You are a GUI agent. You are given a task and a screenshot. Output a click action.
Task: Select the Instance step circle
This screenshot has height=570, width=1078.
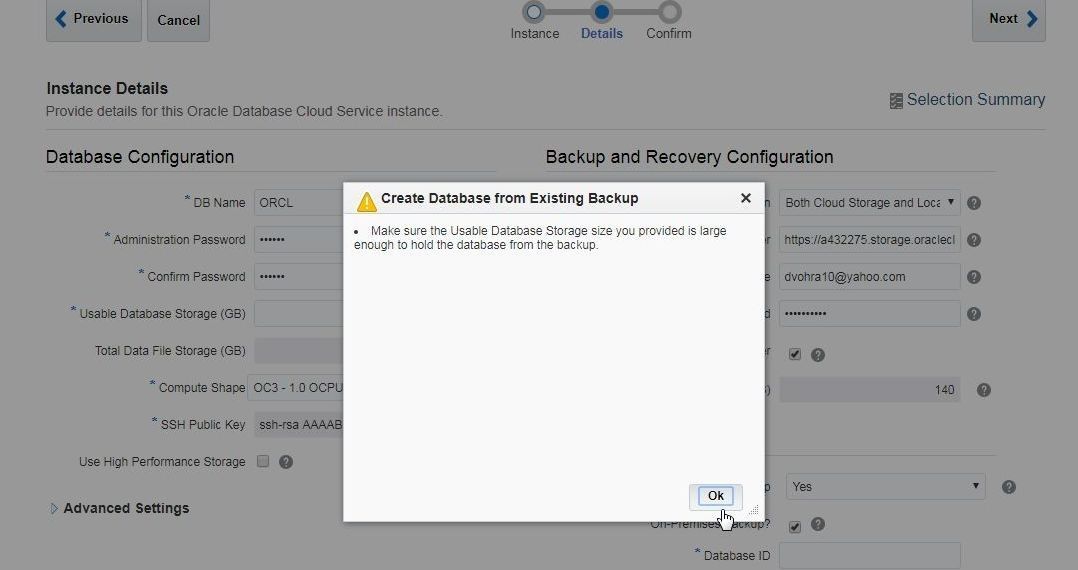[534, 12]
